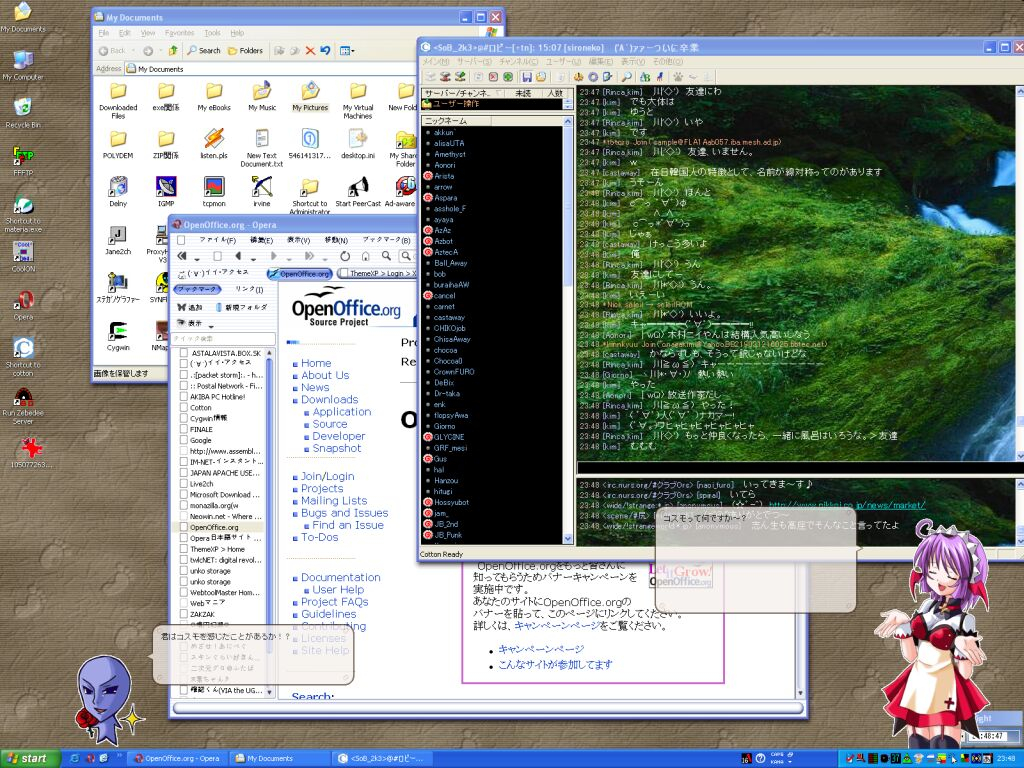
Task: Open Back history dropdown arrow in My Documents
Action: tap(133, 50)
